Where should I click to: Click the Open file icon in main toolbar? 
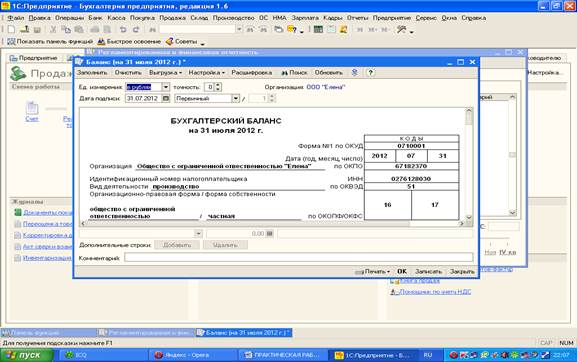(x=25, y=30)
